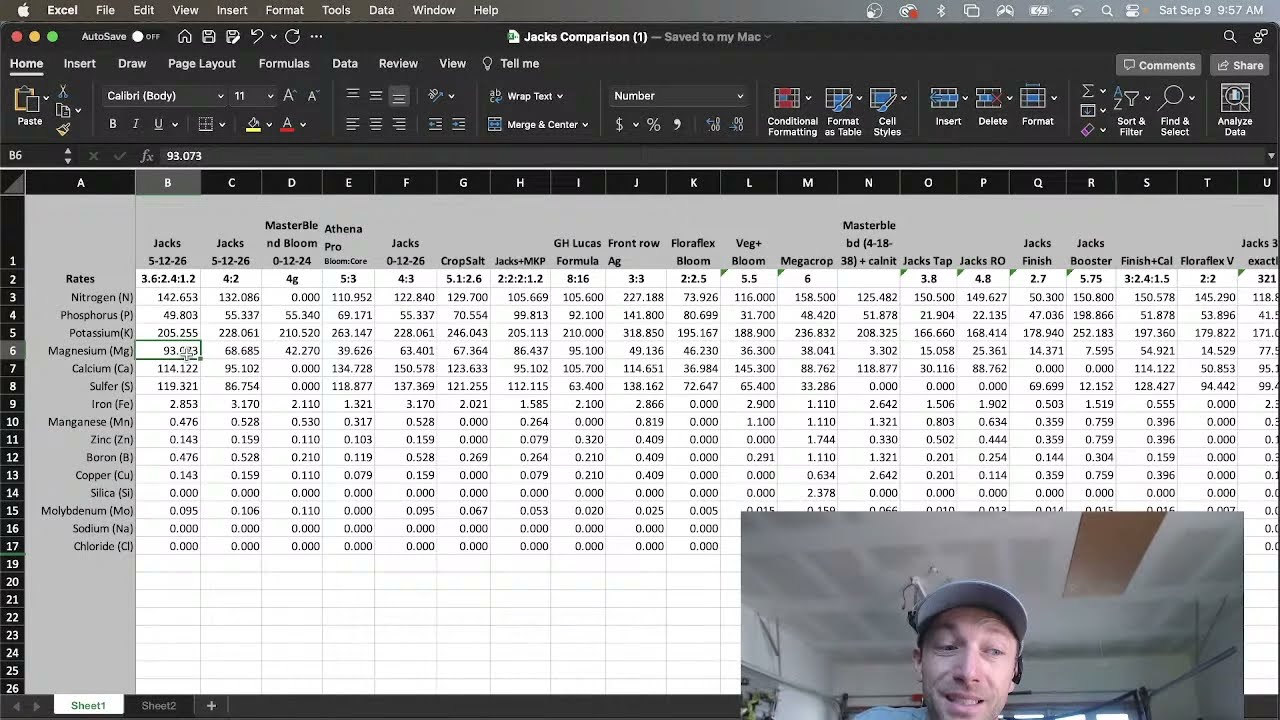The height and width of the screenshot is (720, 1280).
Task: Click the Comments button
Action: click(x=1159, y=65)
